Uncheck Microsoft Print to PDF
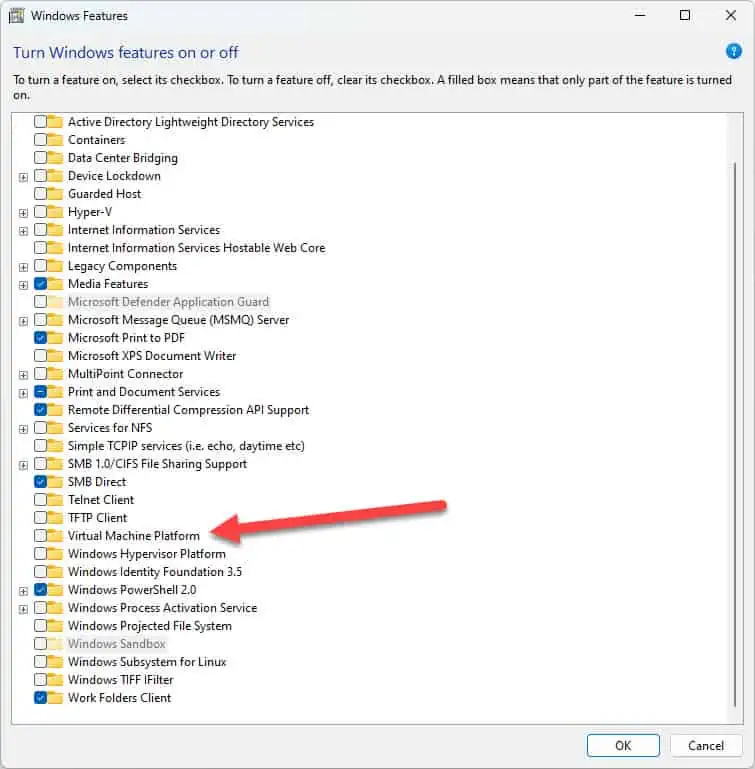This screenshot has height=769, width=755. pyautogui.click(x=41, y=338)
